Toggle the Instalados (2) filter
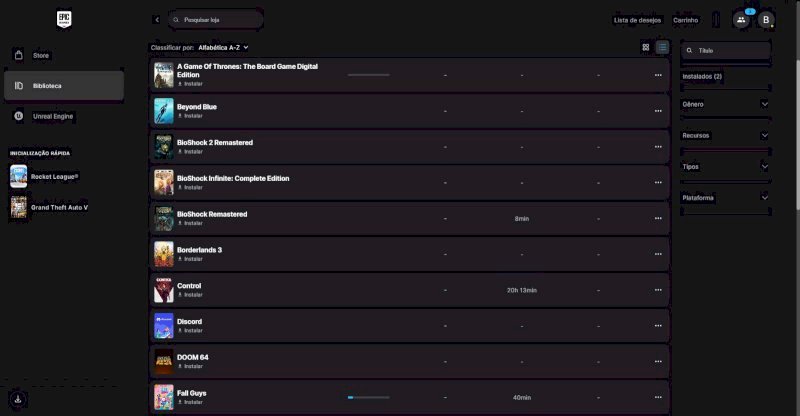The image size is (800, 416). (x=702, y=76)
